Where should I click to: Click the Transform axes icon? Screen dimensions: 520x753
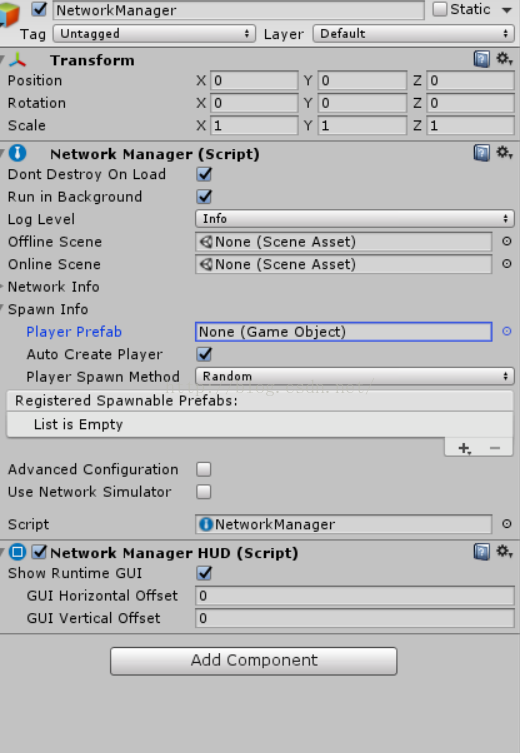tap(18, 60)
